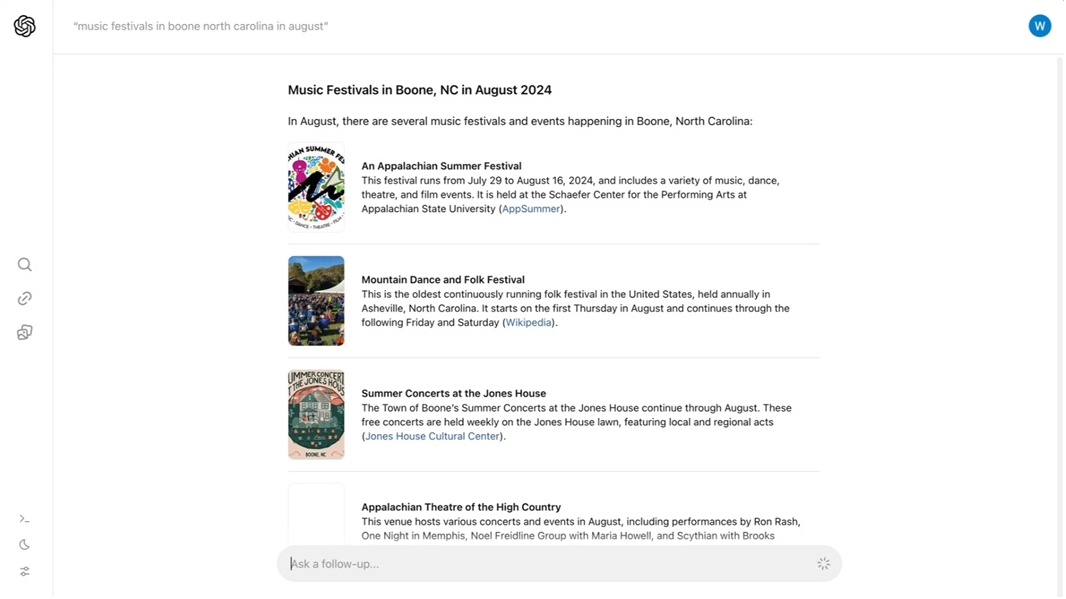This screenshot has height=599, width=1066.
Task: Select the "Summer Concerts at the Jones House" title
Action: point(453,394)
